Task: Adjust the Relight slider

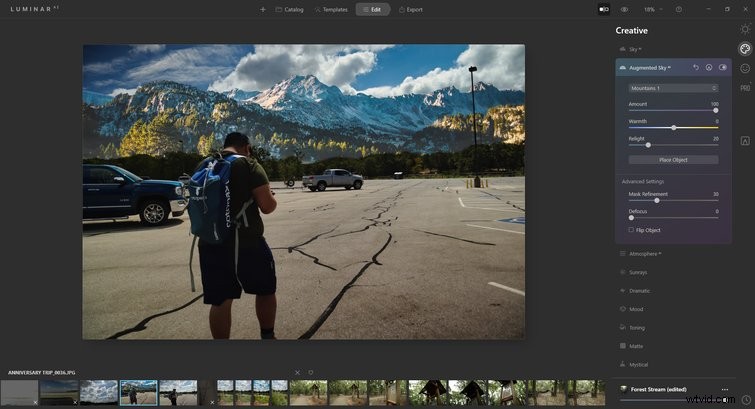Action: pyautogui.click(x=648, y=145)
